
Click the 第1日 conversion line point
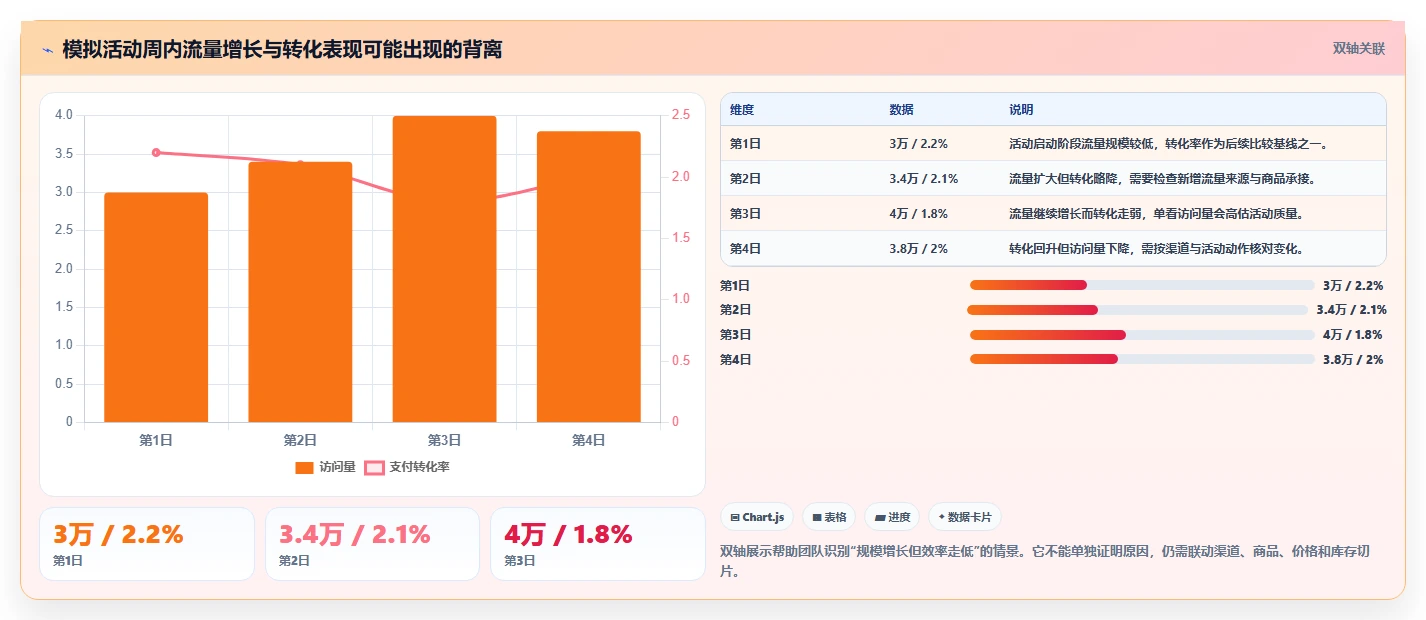pos(156,152)
